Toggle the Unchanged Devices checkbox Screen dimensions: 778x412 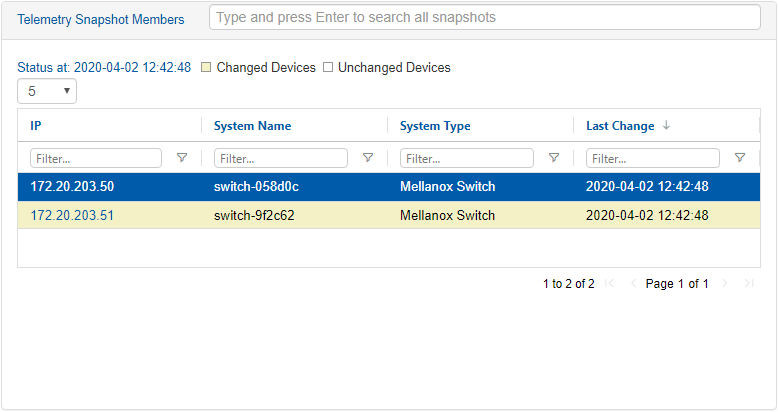[328, 68]
